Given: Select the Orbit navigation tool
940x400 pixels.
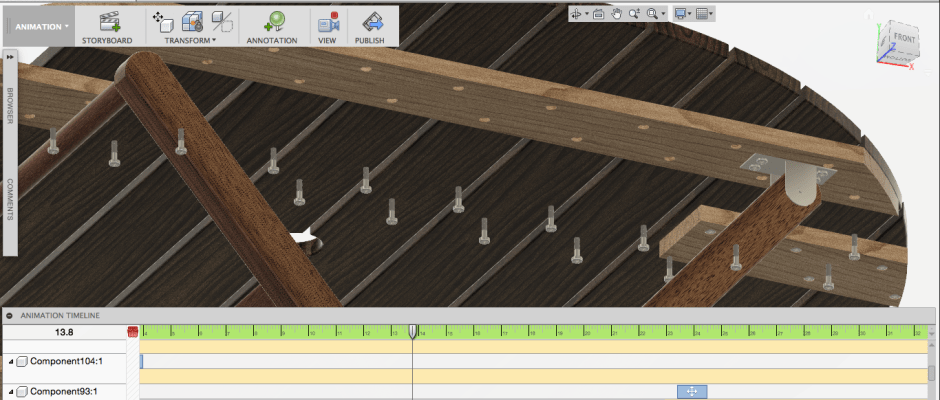Looking at the screenshot, I should 576,14.
